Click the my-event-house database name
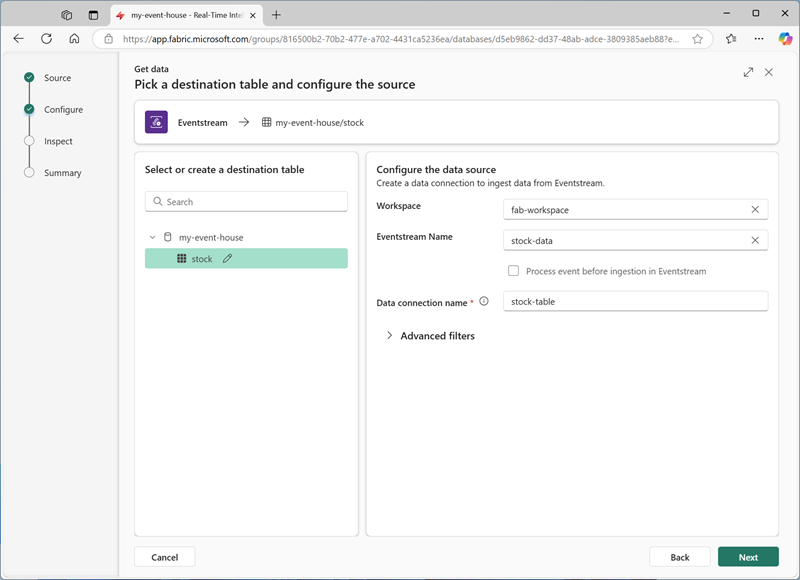The height and width of the screenshot is (580, 800). click(x=211, y=238)
